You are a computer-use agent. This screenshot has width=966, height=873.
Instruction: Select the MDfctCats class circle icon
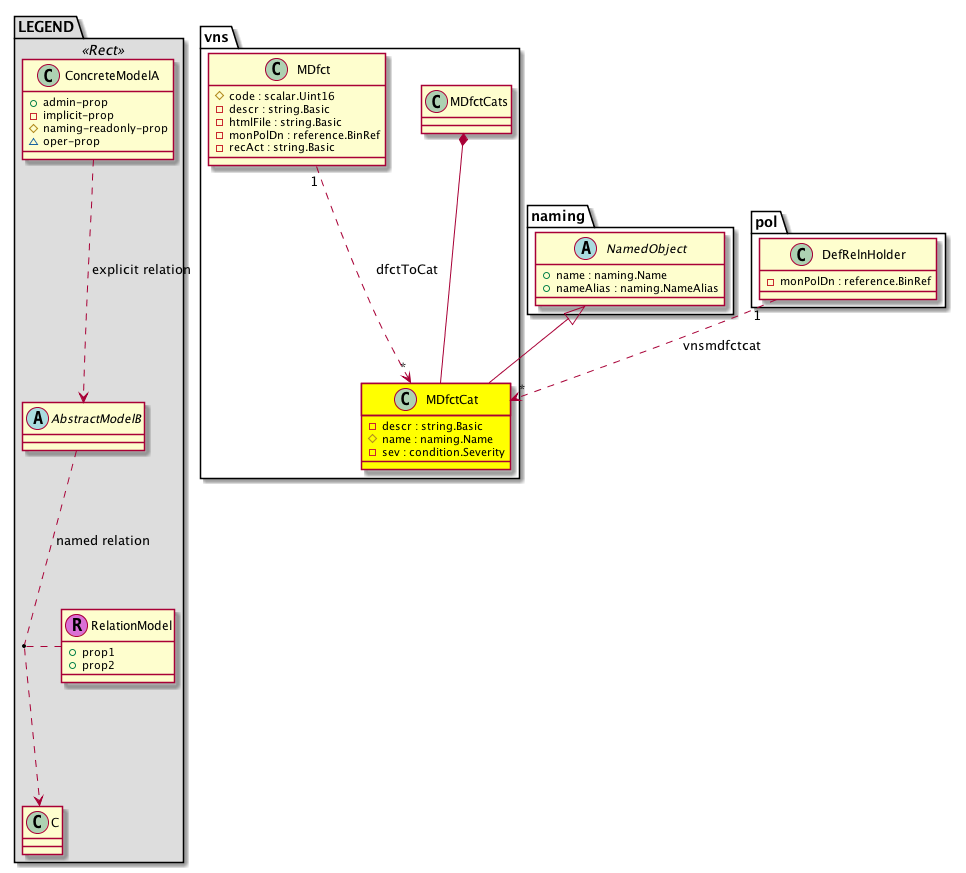coord(437,101)
